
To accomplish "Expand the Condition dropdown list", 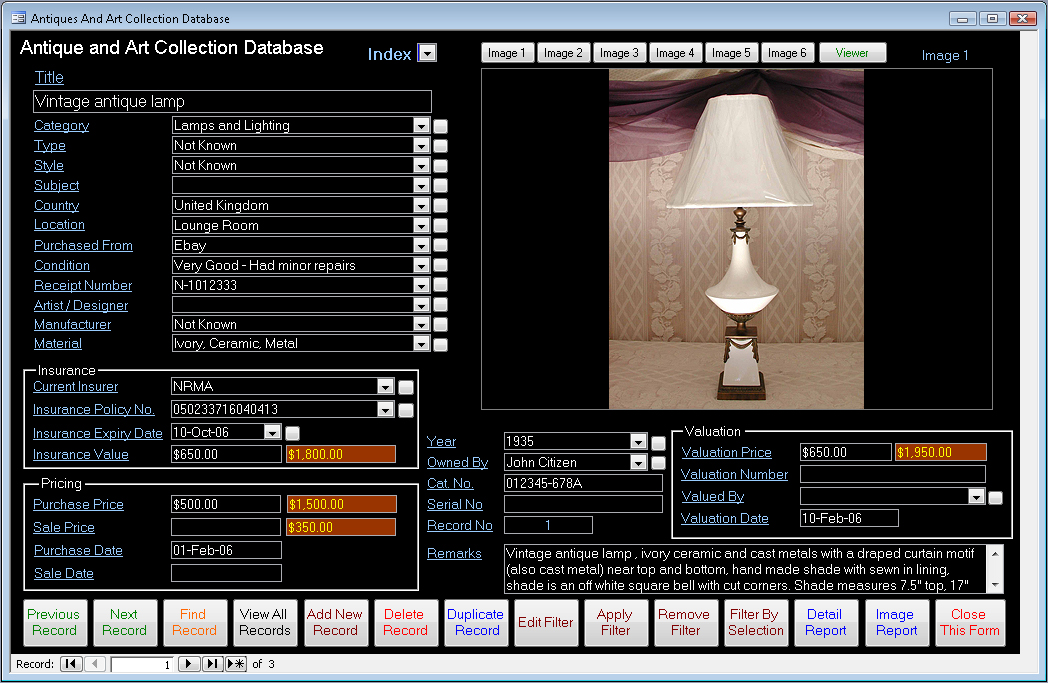I will [423, 265].
